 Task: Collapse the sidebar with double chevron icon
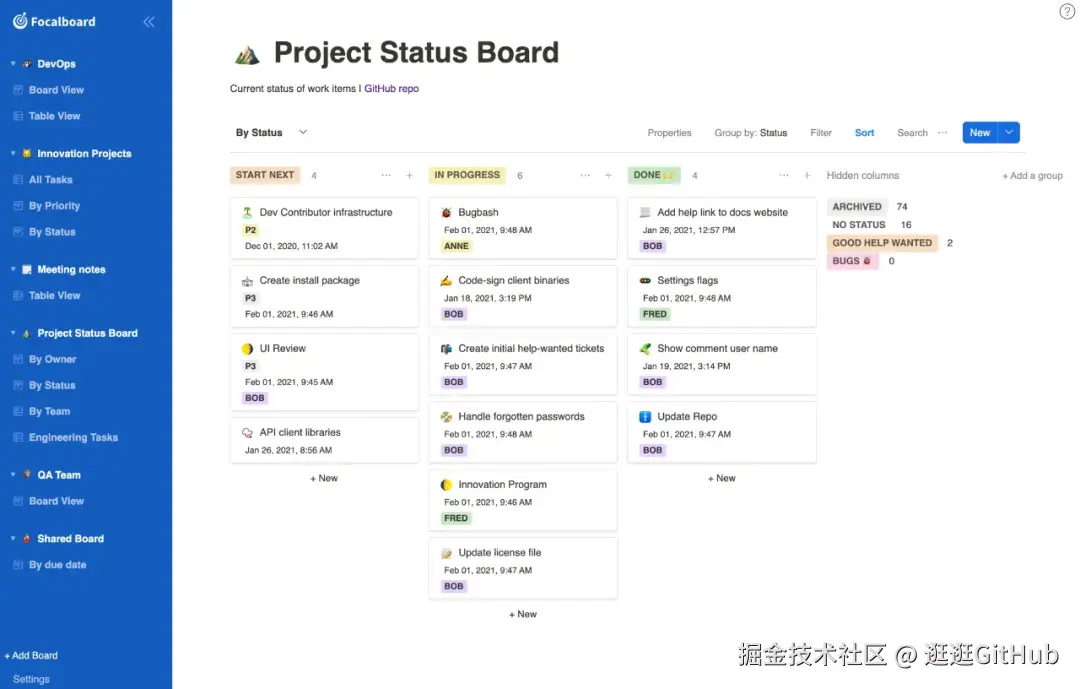pos(149,22)
